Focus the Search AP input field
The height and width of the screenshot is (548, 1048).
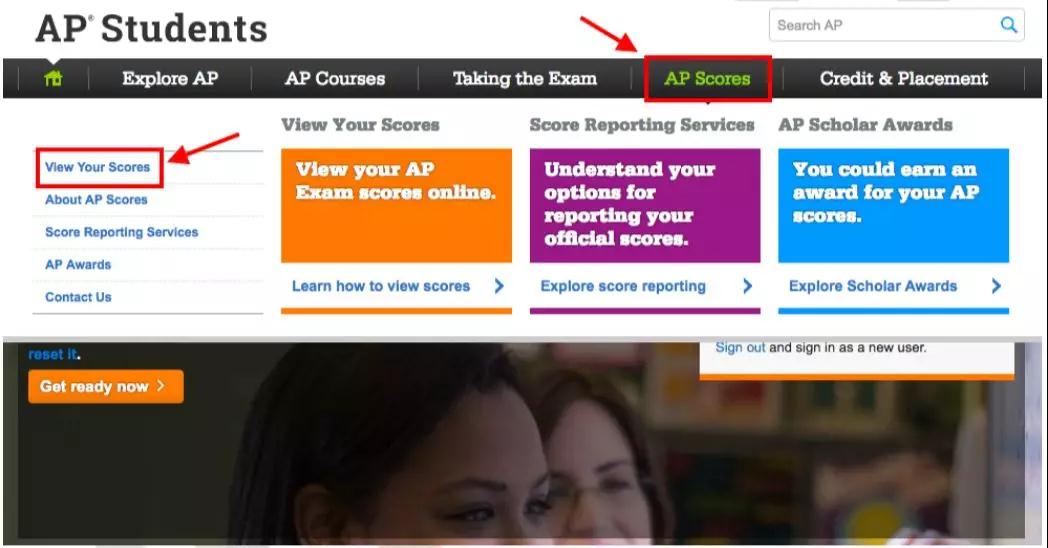[884, 25]
